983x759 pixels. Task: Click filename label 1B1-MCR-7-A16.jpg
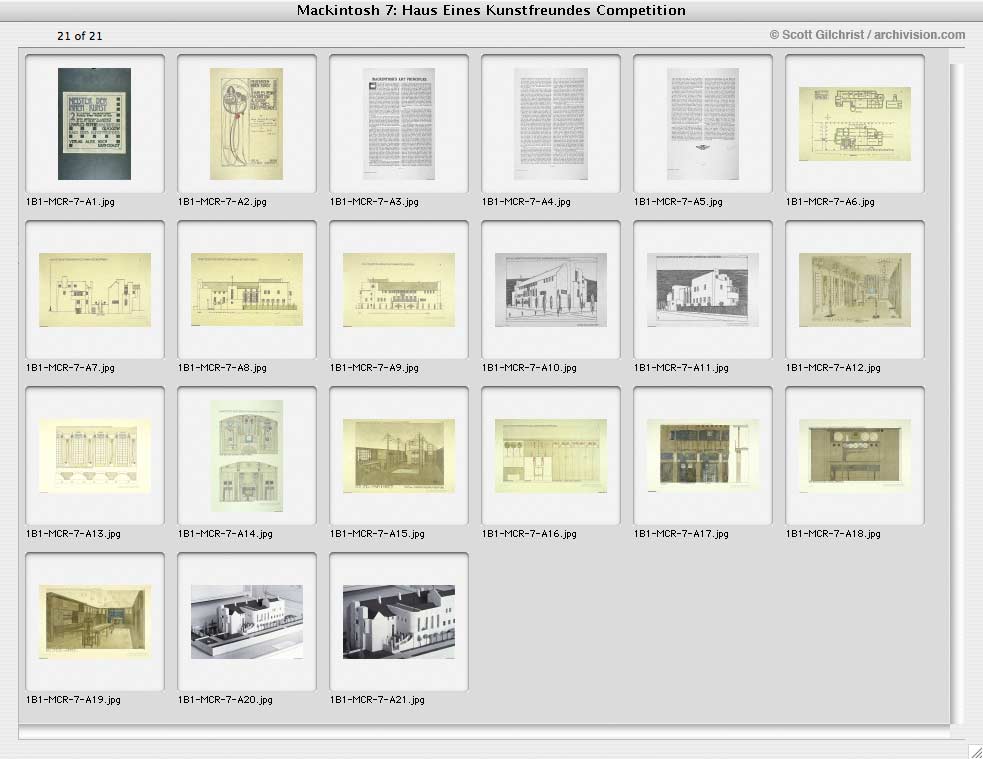pyautogui.click(x=530, y=534)
